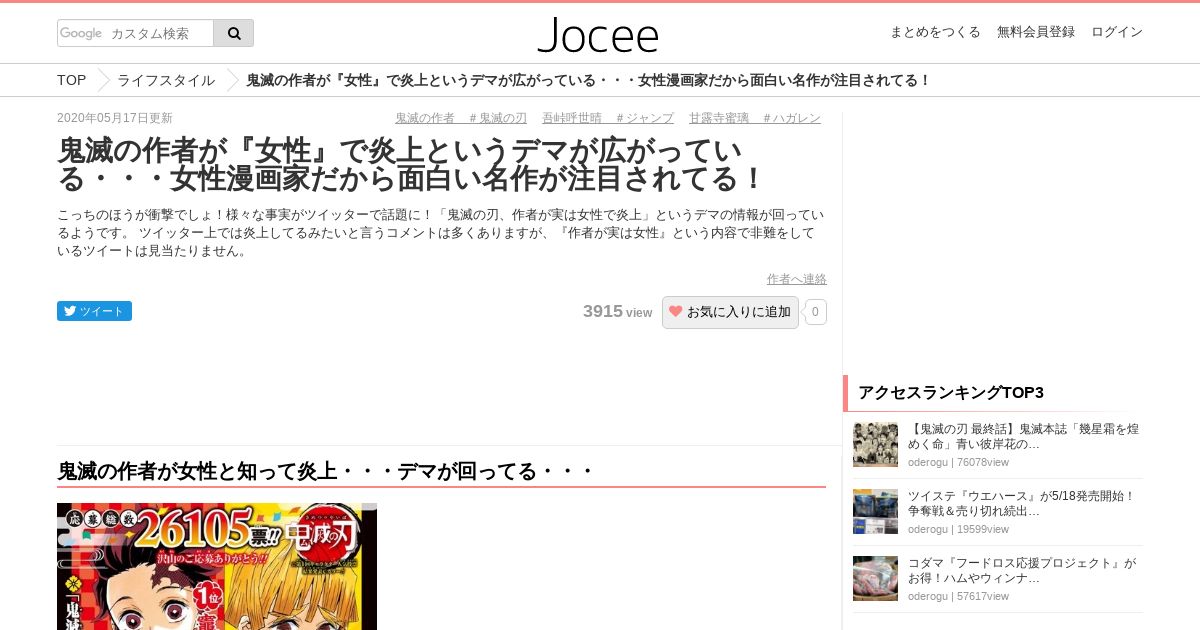This screenshot has height=630, width=1200.
Task: Open ranking link ツイステ『ウエハース』
Action: coord(1021,503)
